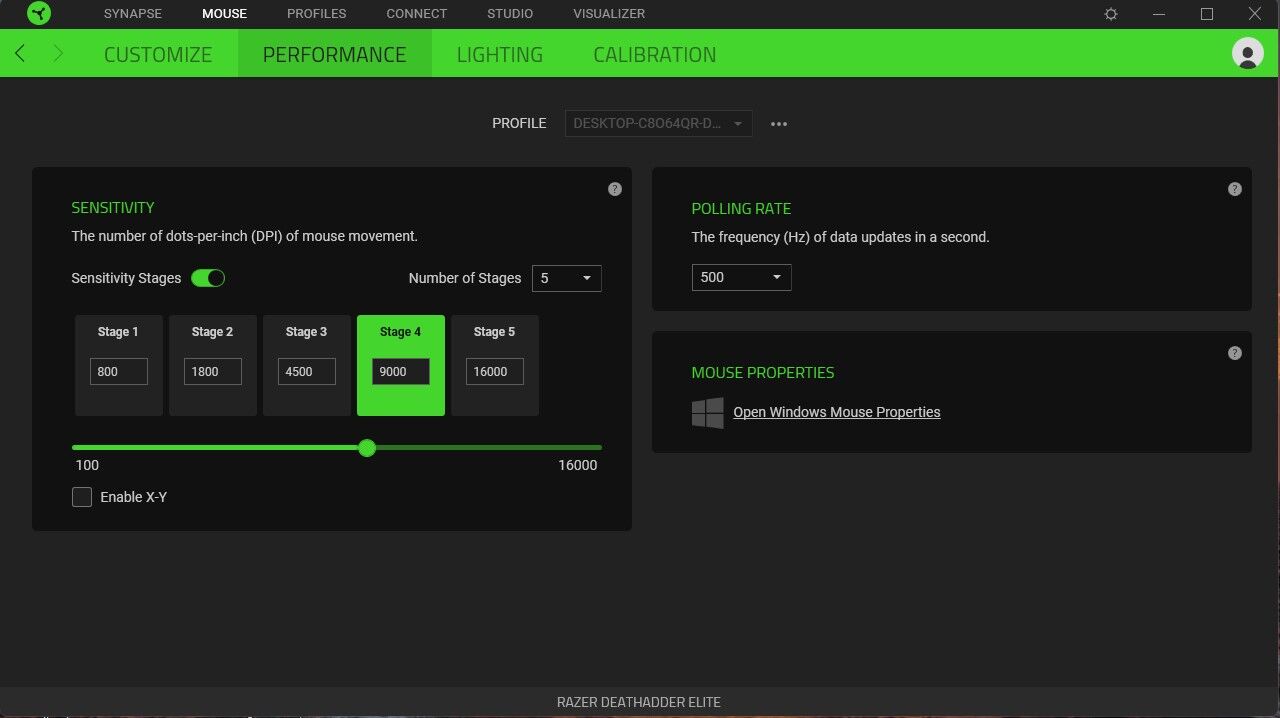Select the Stage 5 card
Image resolution: width=1280 pixels, height=718 pixels.
point(495,365)
